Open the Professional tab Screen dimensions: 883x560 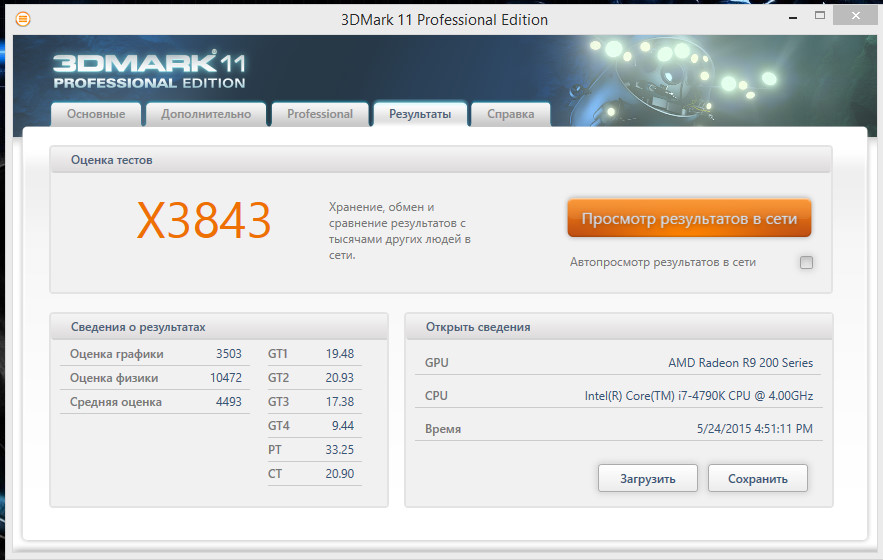pyautogui.click(x=320, y=114)
